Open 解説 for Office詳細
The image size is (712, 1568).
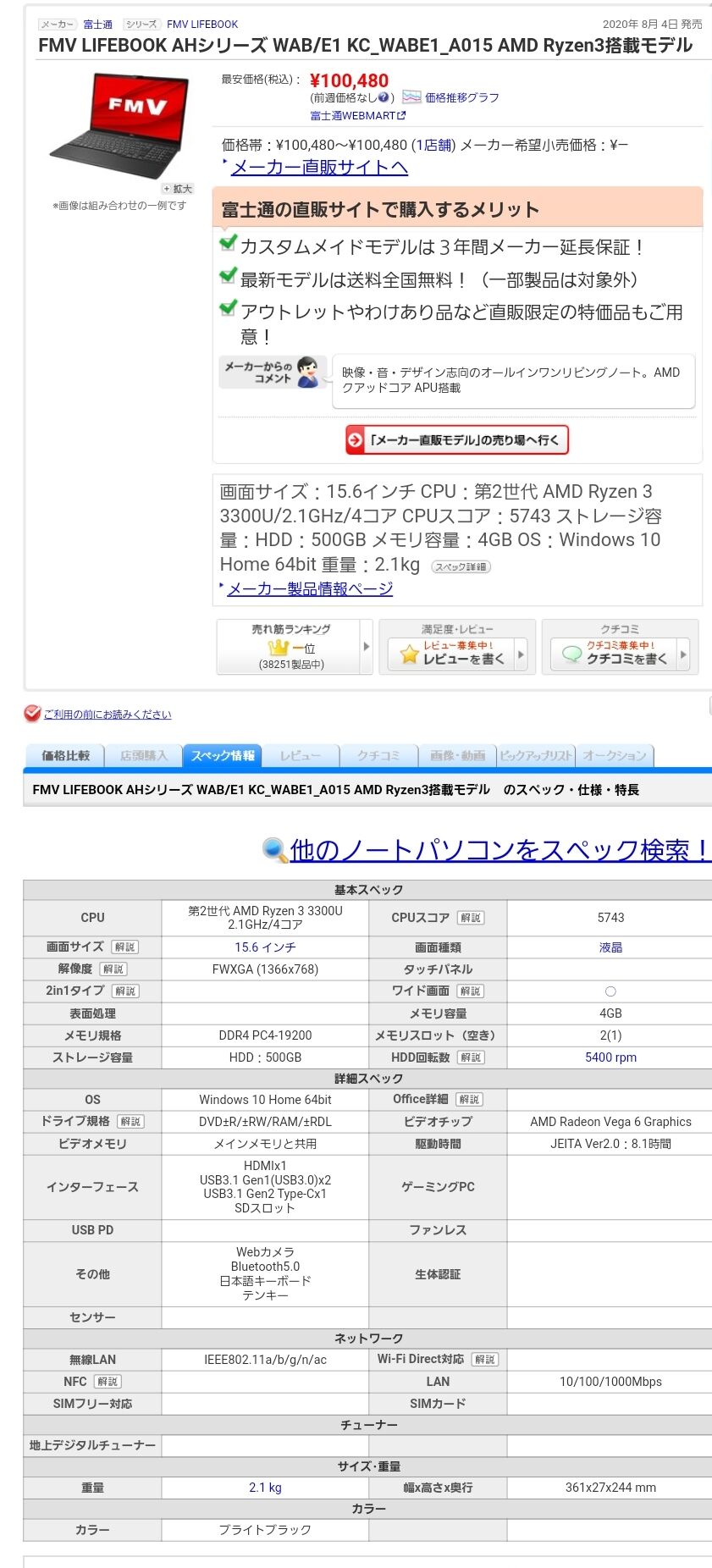(x=469, y=1100)
